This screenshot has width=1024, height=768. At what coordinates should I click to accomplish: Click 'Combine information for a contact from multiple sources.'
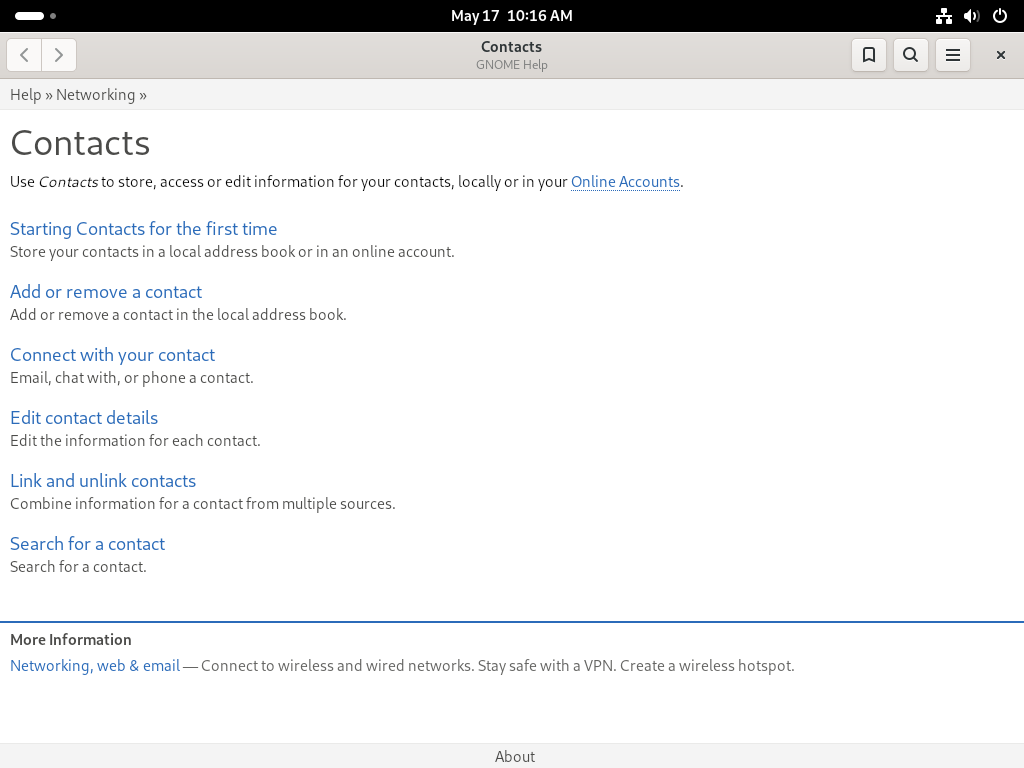point(202,504)
